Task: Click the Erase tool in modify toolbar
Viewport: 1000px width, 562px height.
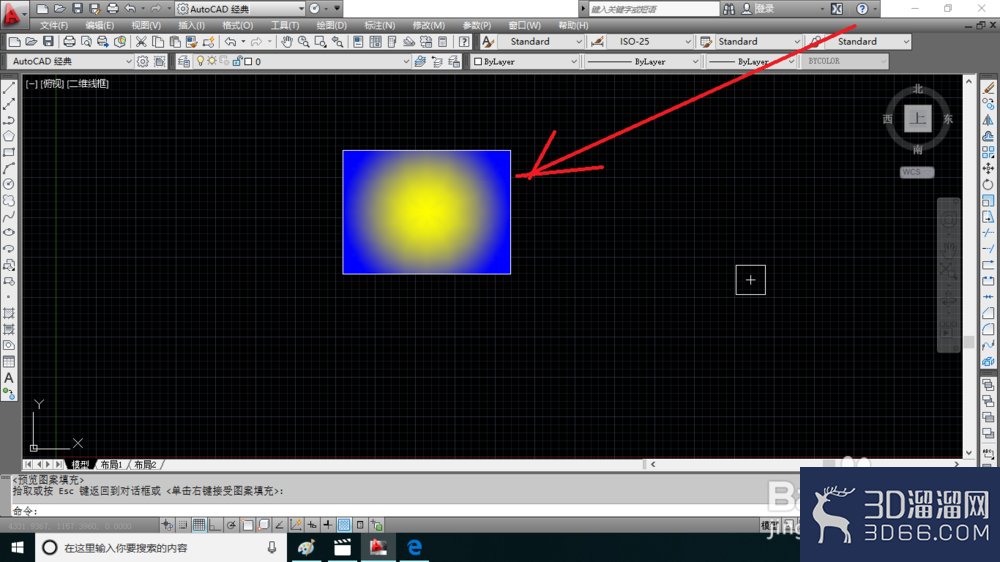Action: click(988, 88)
